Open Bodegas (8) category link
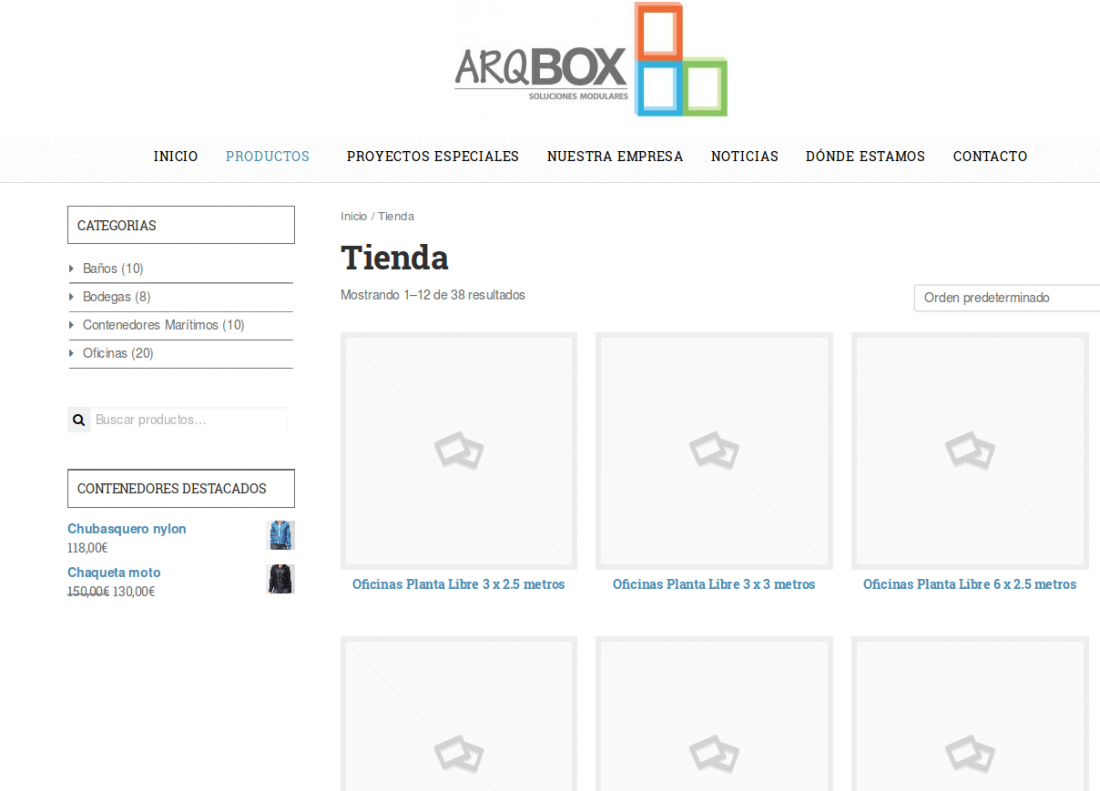Viewport: 1100px width, 791px height. coord(116,297)
